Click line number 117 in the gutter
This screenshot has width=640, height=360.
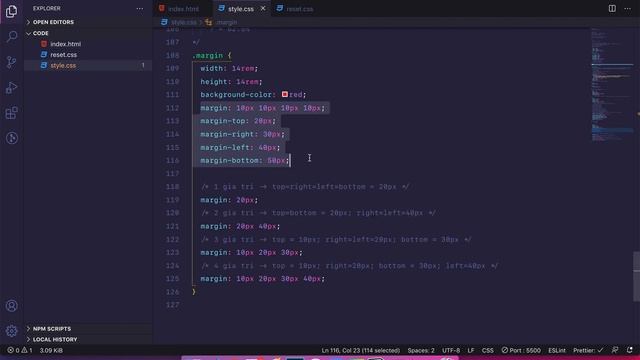coord(173,173)
